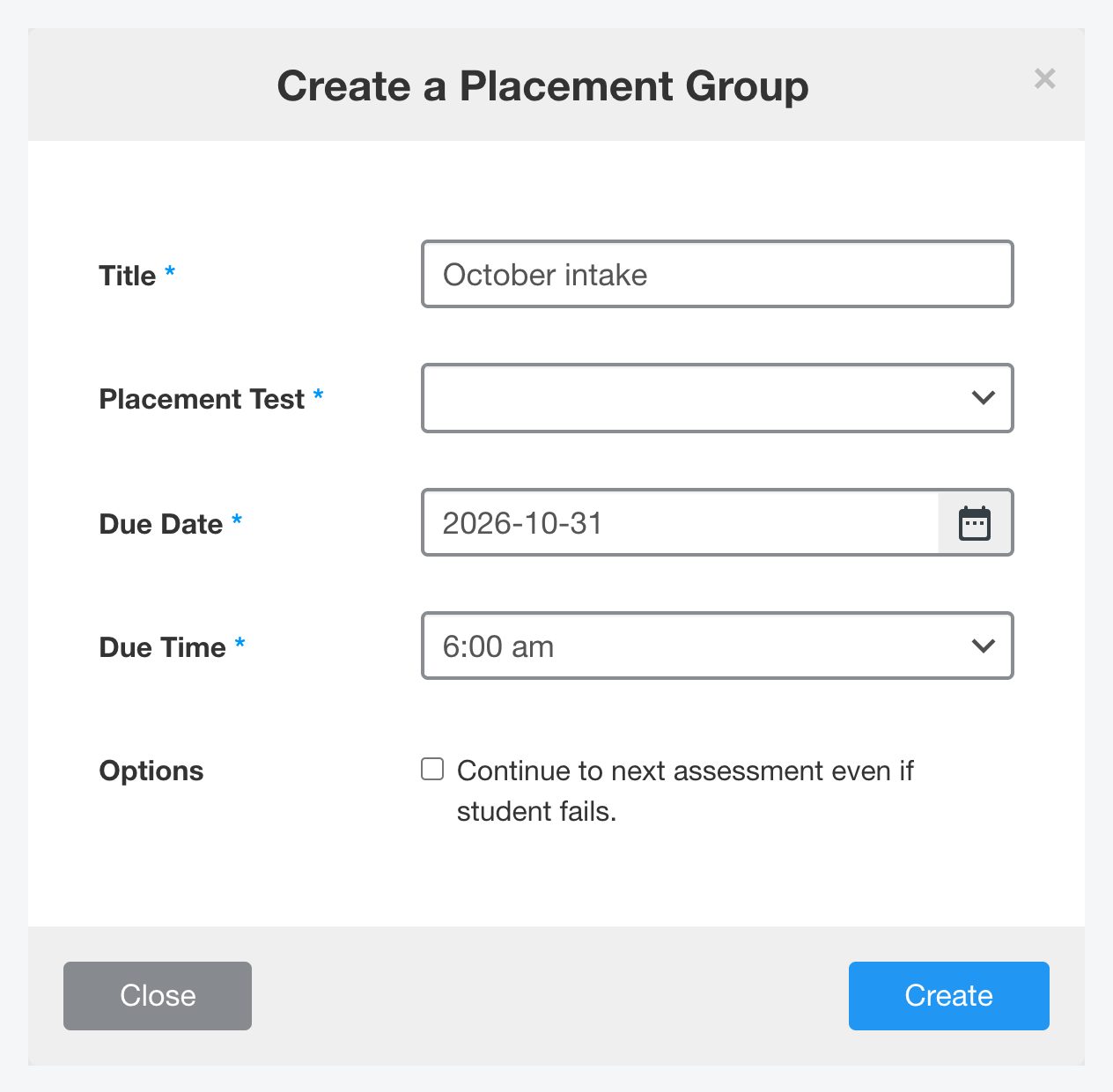Screen dimensions: 1113x1092
Task: Click the blue asterisk beside Placement Test
Action: pyautogui.click(x=318, y=395)
